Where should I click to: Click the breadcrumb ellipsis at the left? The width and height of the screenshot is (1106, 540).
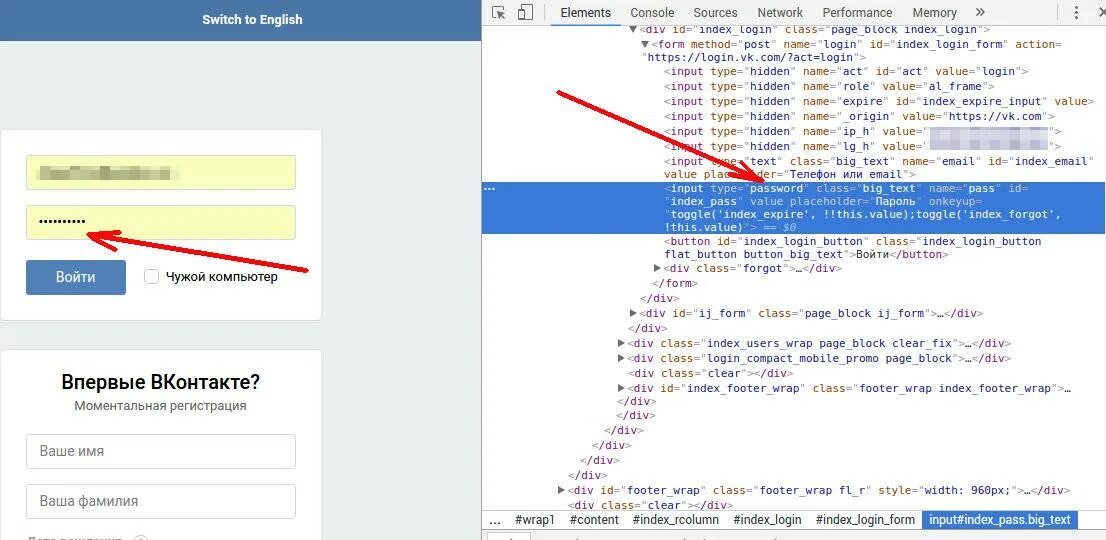[x=495, y=520]
